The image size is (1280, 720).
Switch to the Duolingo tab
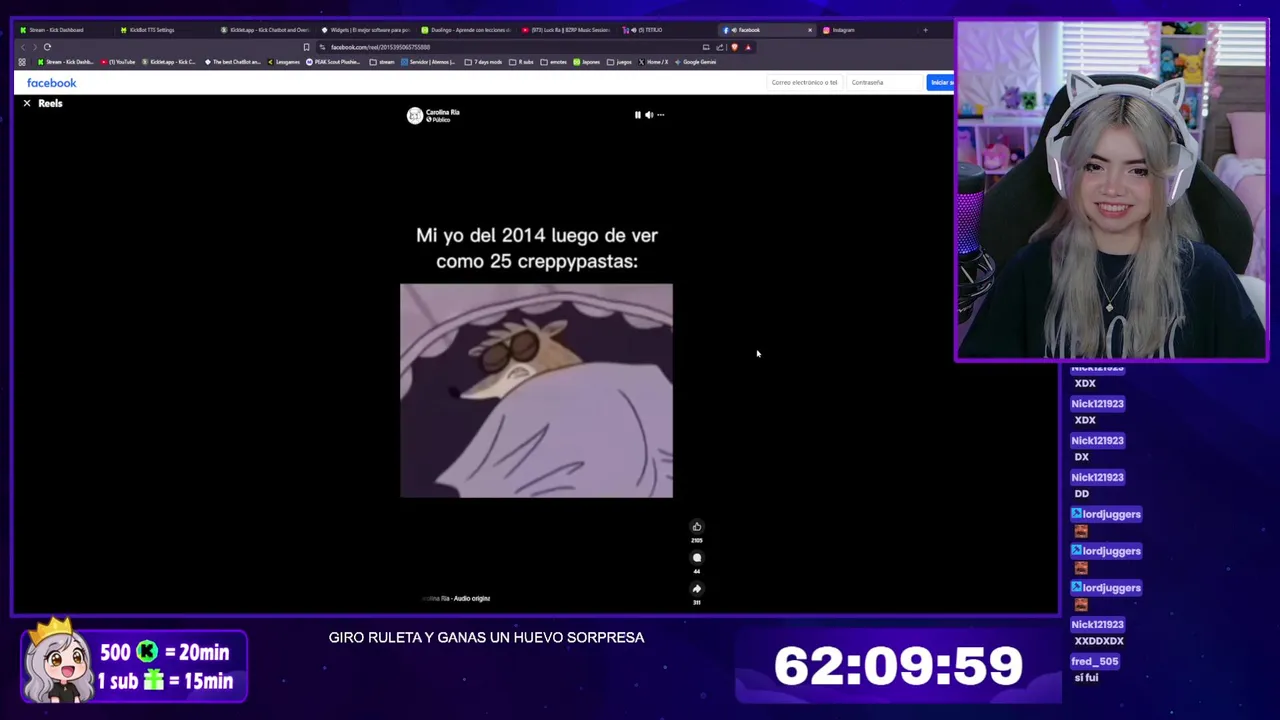[x=465, y=30]
